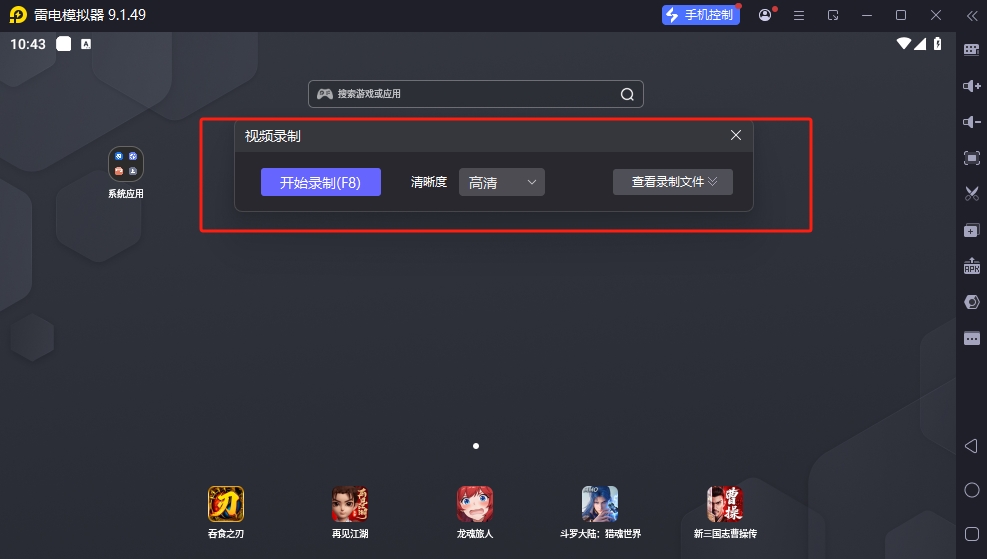Image resolution: width=987 pixels, height=559 pixels.
Task: Open the hamburger menu in title bar
Action: pos(799,15)
